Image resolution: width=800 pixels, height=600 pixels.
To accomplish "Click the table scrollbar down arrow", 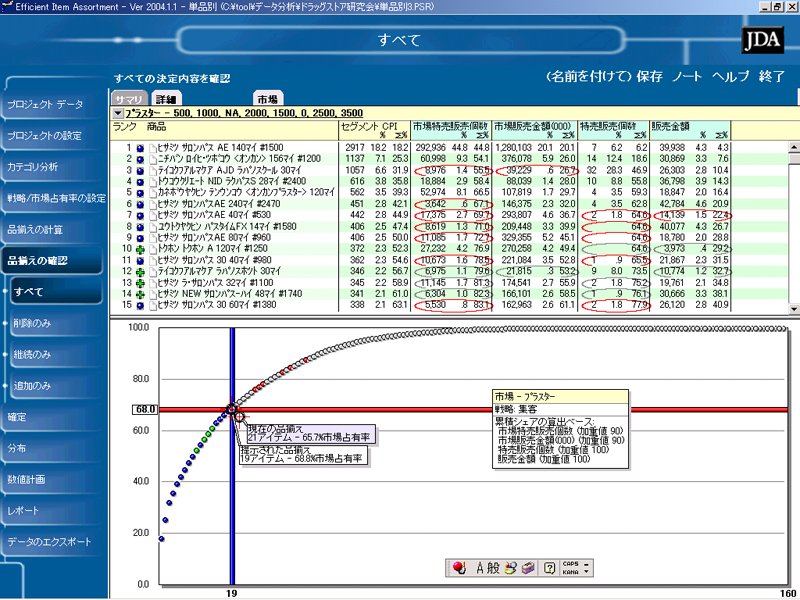I will 794,309.
